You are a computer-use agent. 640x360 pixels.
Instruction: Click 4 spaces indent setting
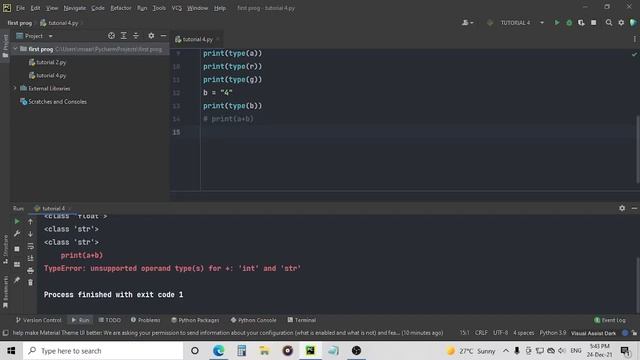(524, 333)
